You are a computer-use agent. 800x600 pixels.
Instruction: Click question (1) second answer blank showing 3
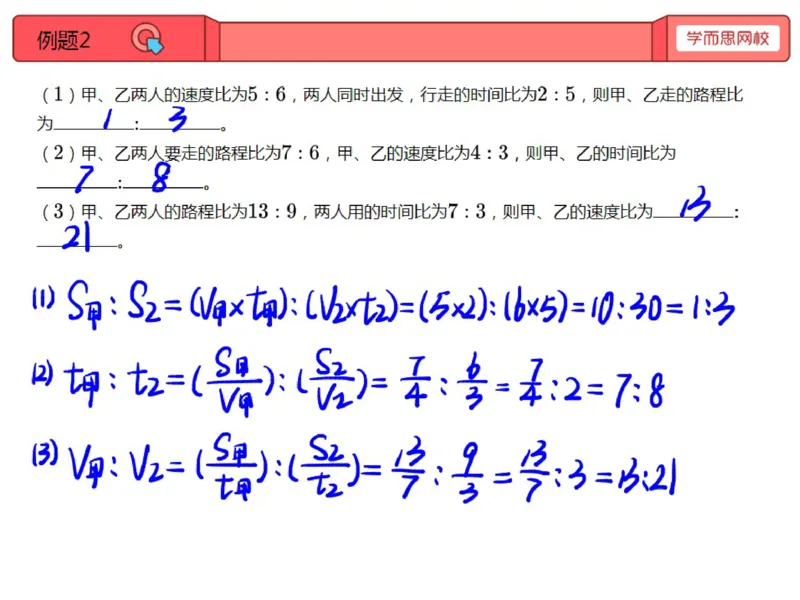pyautogui.click(x=180, y=121)
